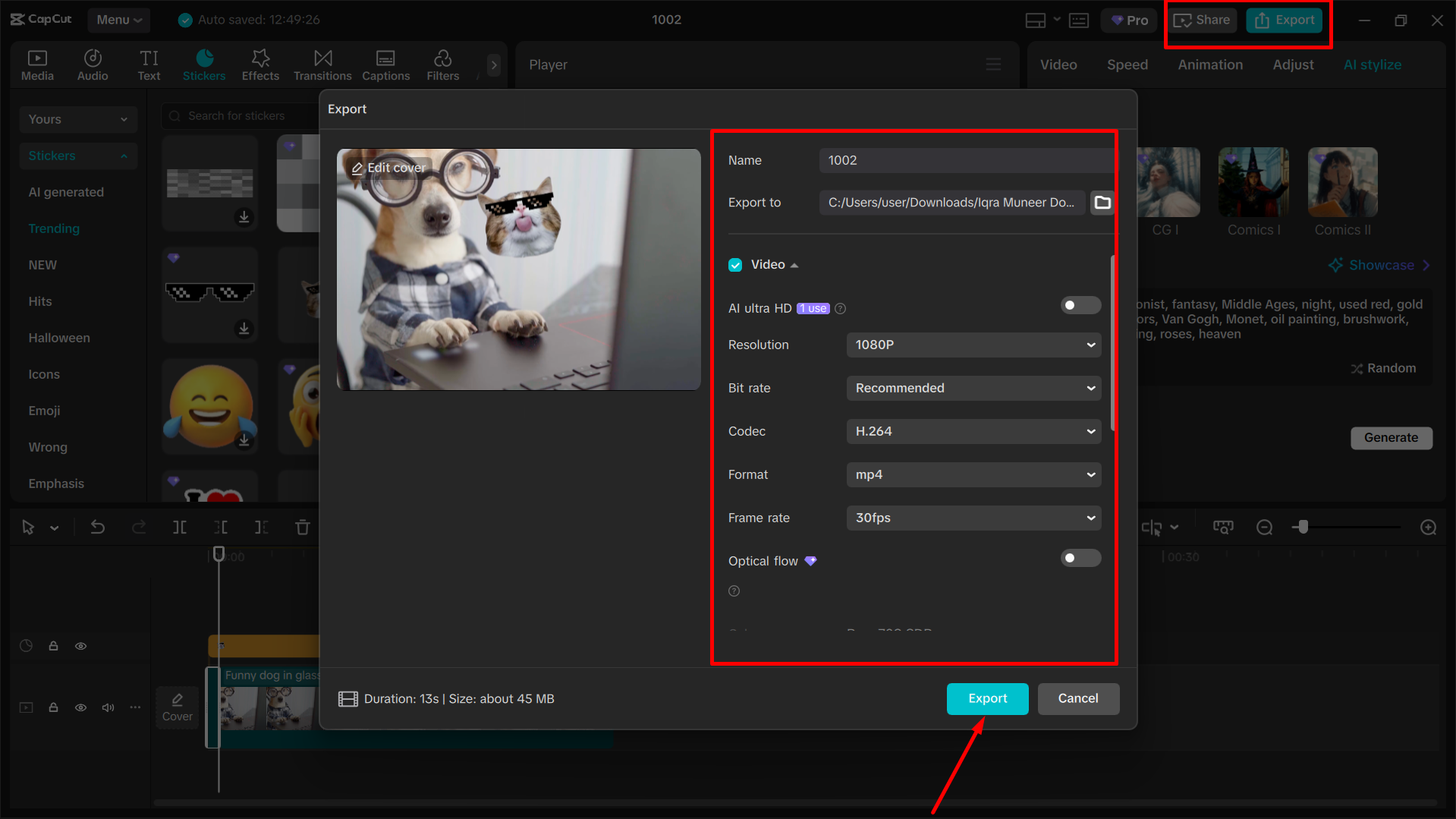This screenshot has height=819, width=1456.
Task: Enable the AI ultra HD toggle
Action: (1080, 305)
